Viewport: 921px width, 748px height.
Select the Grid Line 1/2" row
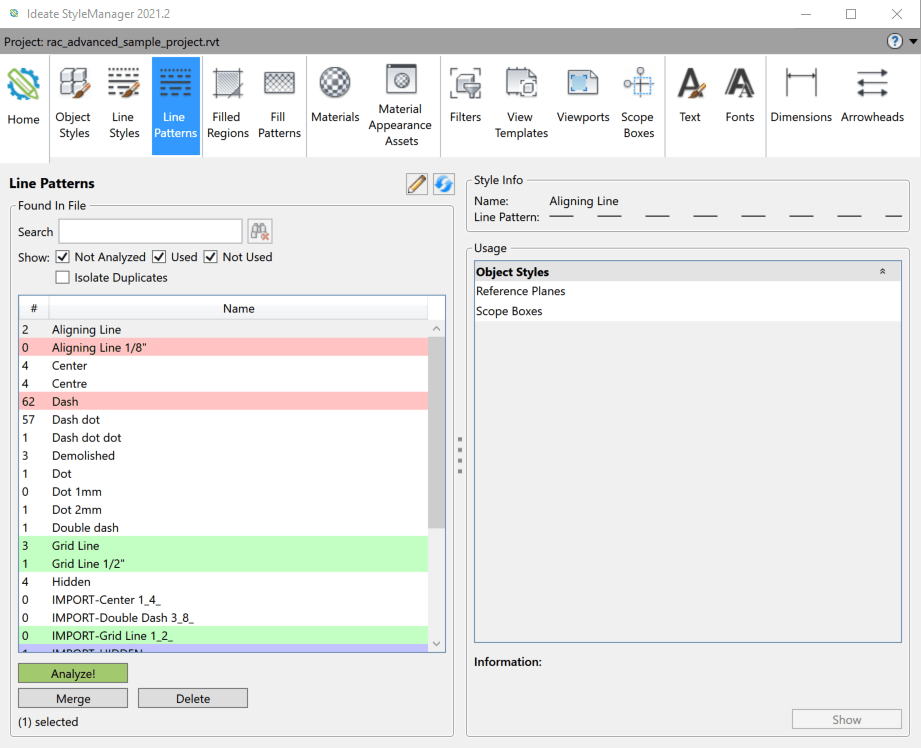point(224,564)
